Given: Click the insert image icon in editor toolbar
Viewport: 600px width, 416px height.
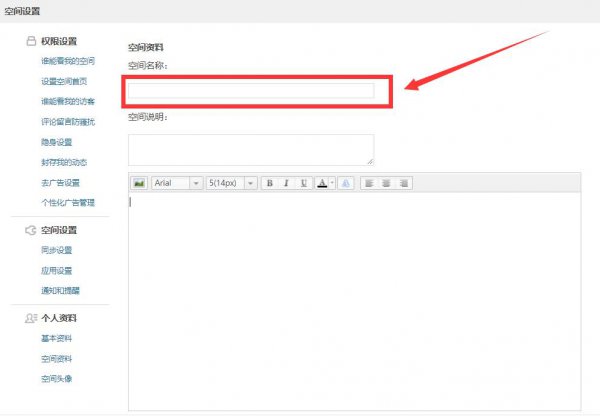Looking at the screenshot, I should pyautogui.click(x=139, y=183).
